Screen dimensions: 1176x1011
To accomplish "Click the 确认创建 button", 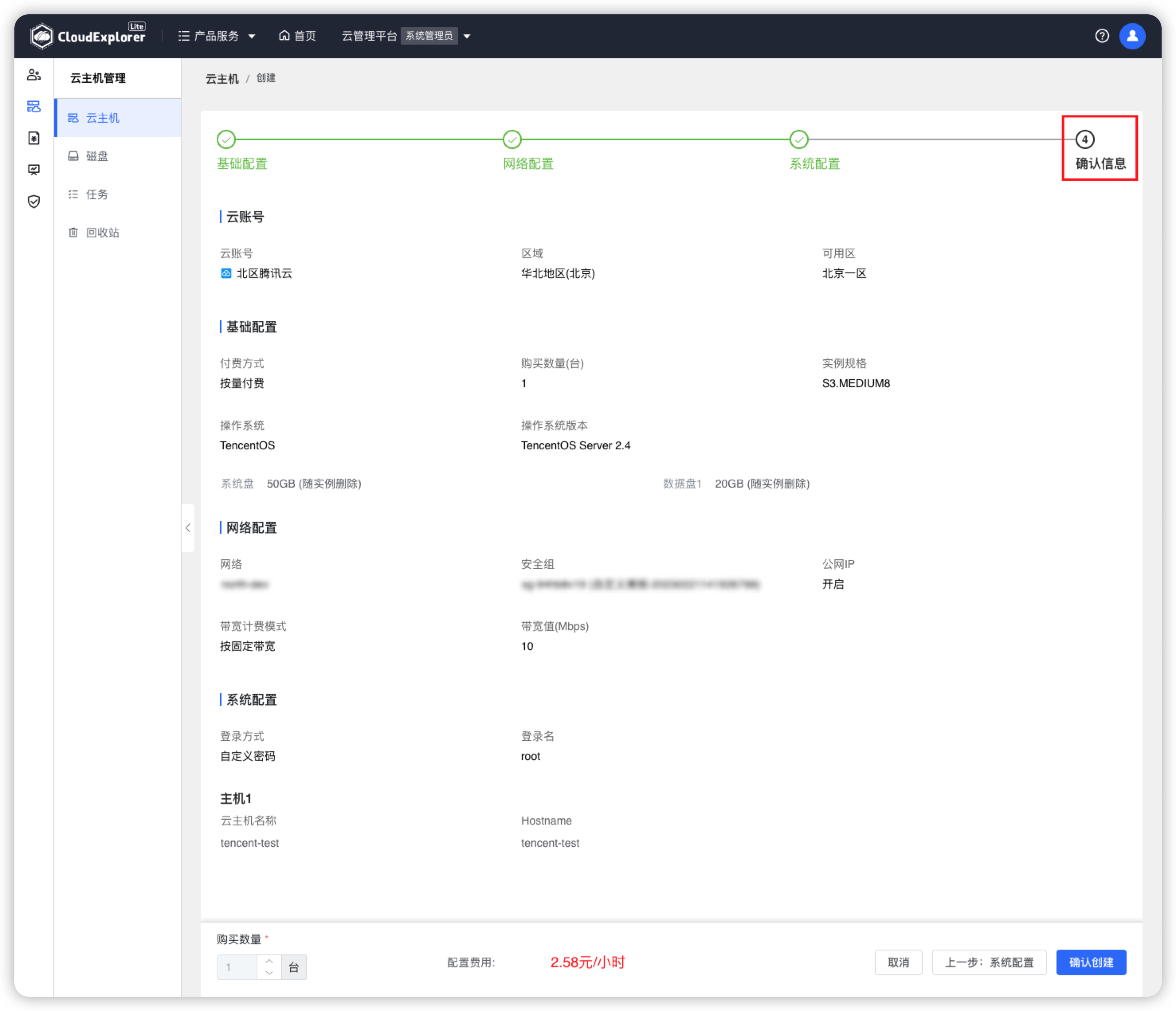I will pos(1091,962).
